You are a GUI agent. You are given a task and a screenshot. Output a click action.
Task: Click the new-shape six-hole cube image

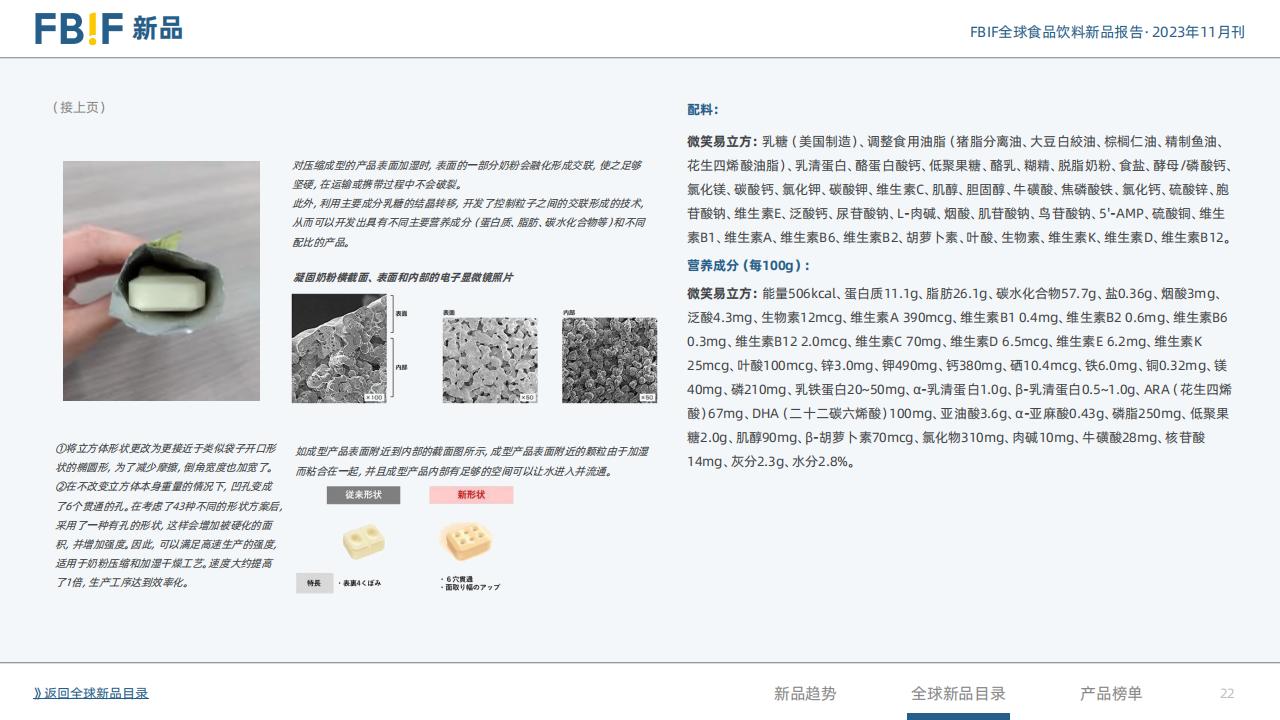tap(466, 542)
